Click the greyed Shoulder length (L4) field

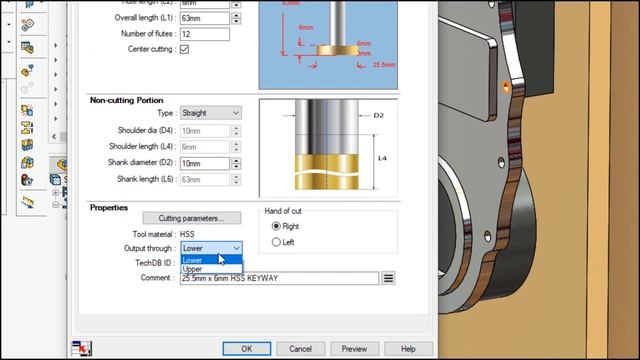coord(205,147)
